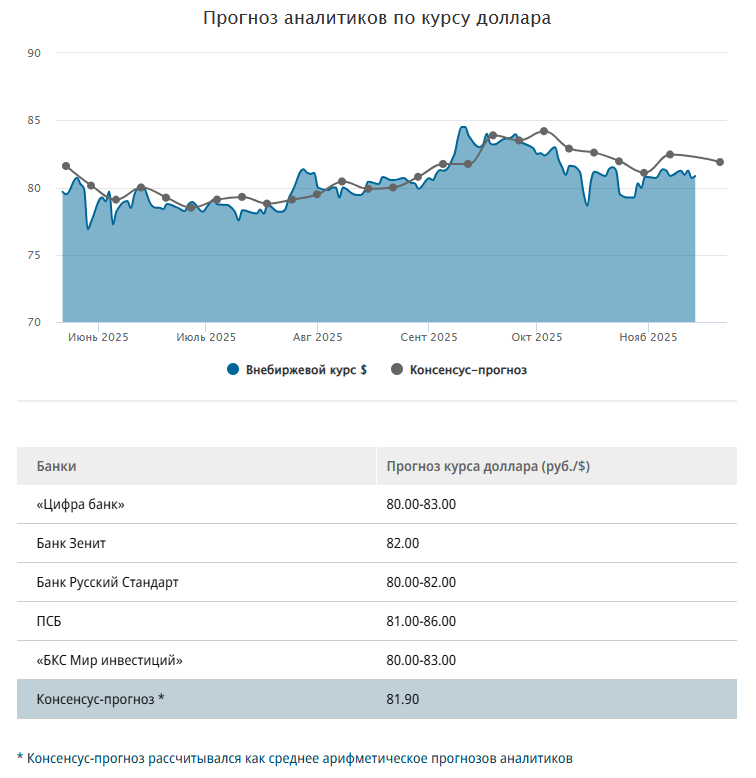Viewport: 756px width, 778px height.
Task: Click the Авг 2025 axis label
Action: (318, 338)
